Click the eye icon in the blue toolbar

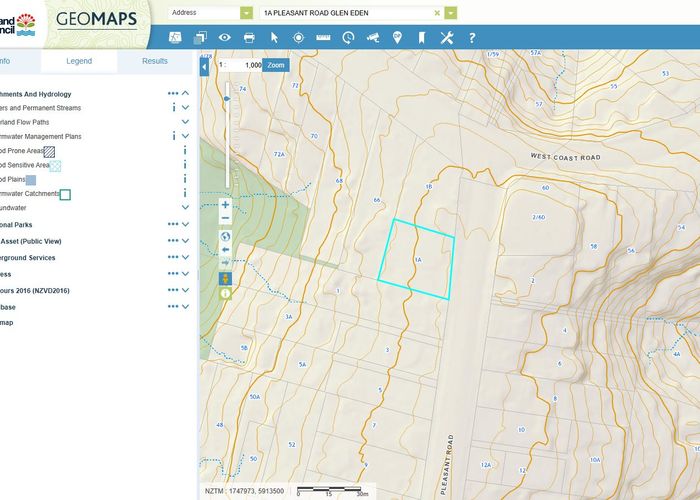coord(225,38)
